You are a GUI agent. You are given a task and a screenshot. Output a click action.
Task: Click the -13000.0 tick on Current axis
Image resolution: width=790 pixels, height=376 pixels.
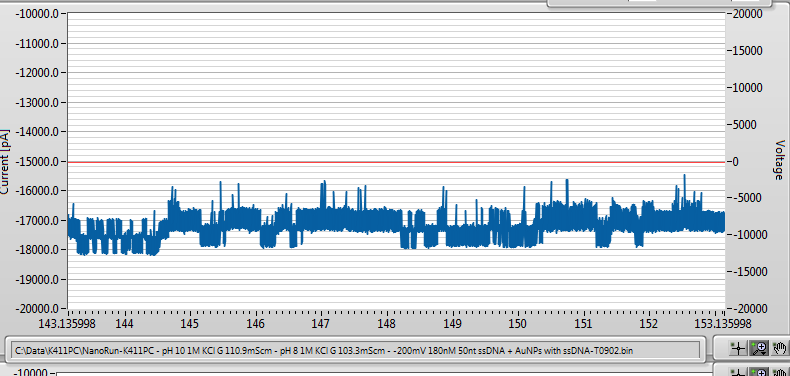[38, 102]
